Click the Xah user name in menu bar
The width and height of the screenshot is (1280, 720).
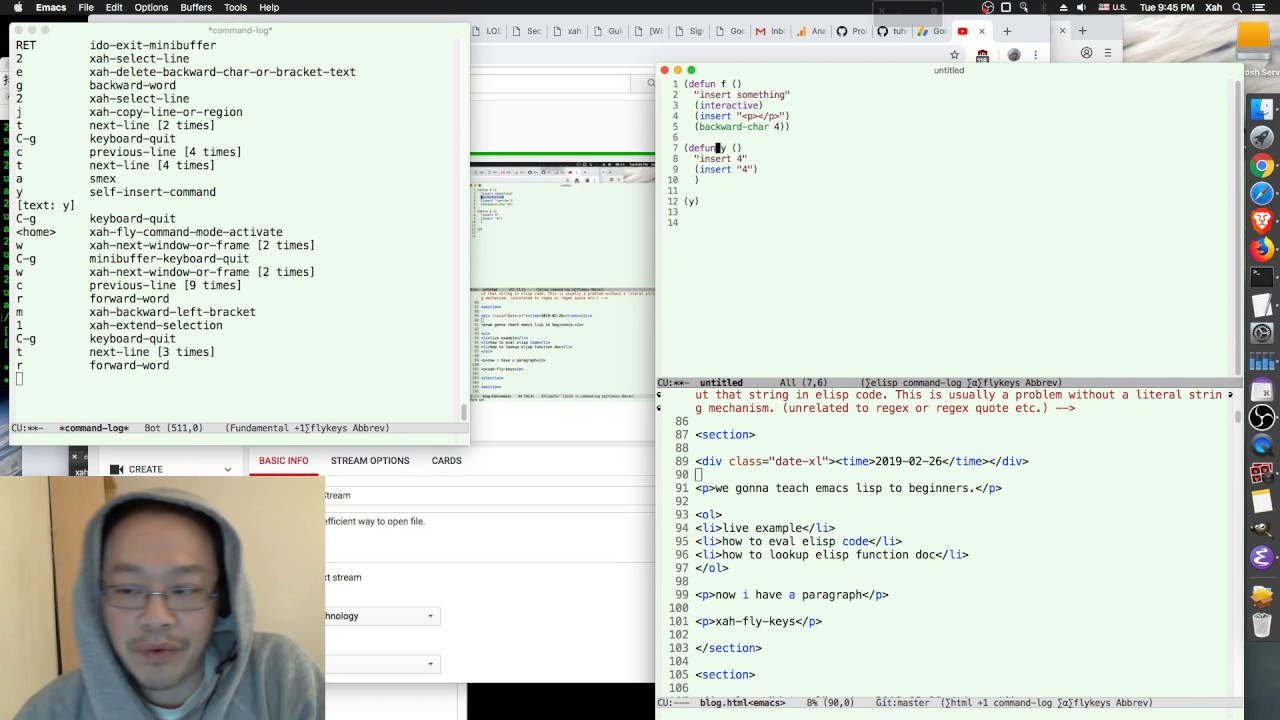(1213, 7)
